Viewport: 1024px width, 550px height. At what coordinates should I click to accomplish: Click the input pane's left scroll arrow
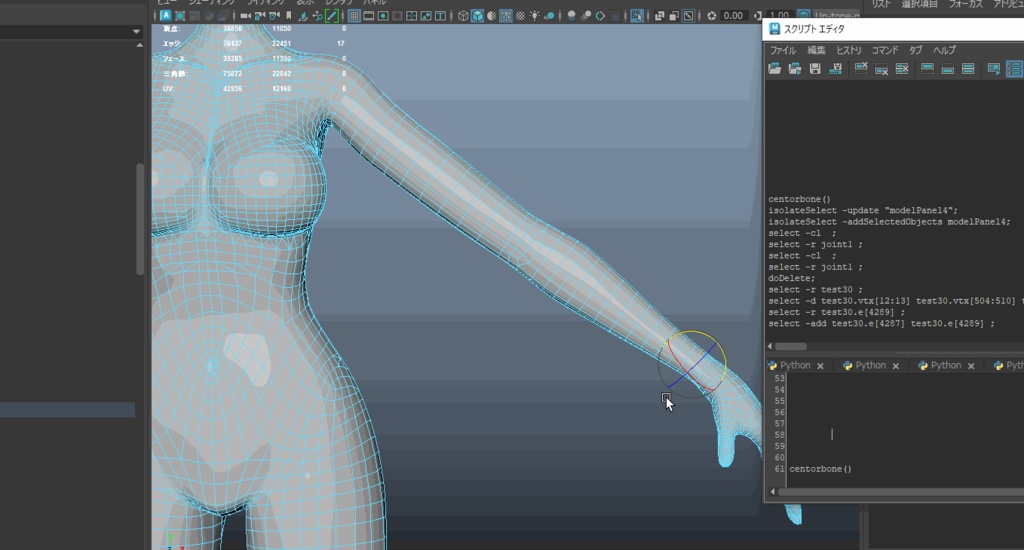pos(773,491)
